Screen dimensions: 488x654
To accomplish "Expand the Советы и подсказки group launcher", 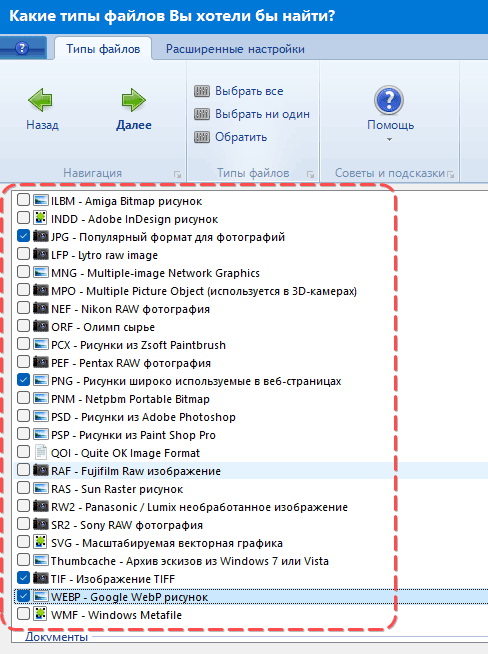I will click(x=450, y=174).
